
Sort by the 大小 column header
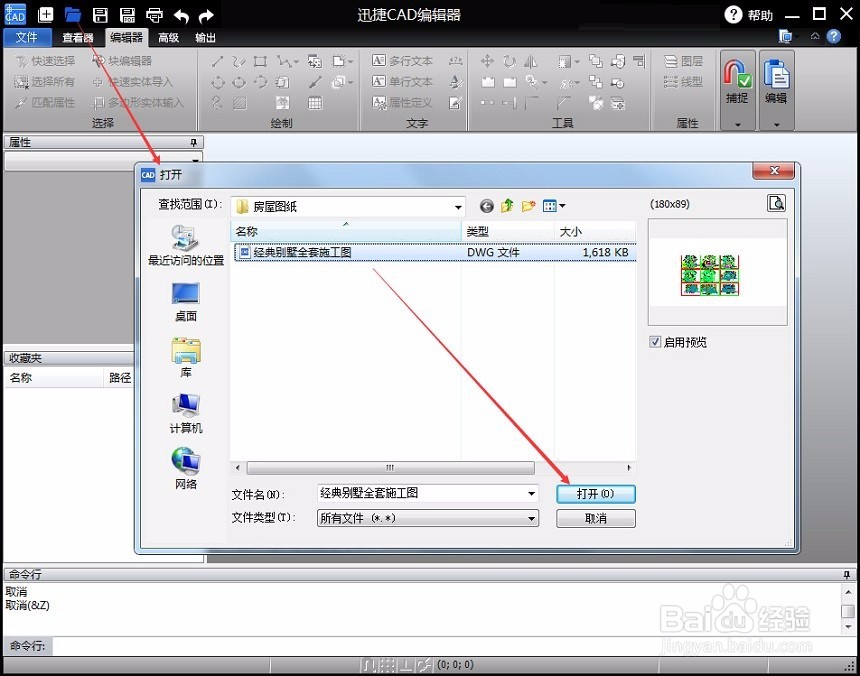[x=595, y=231]
